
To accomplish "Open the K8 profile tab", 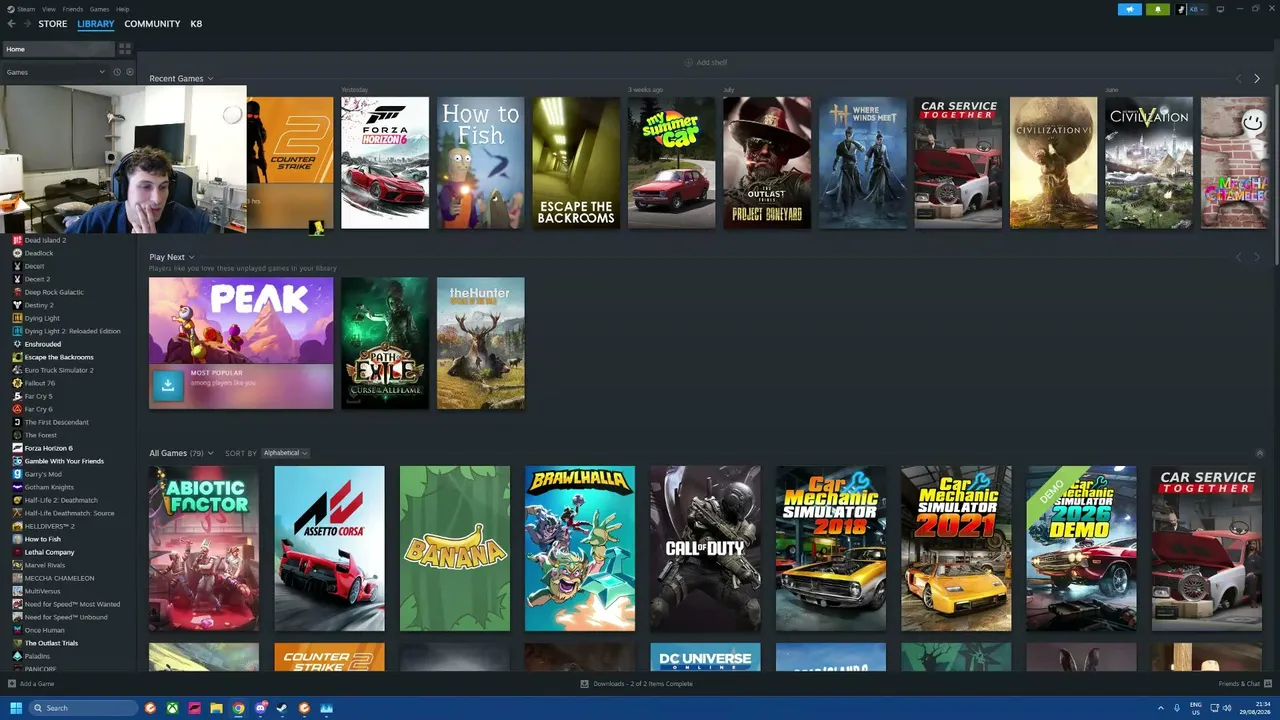I will pyautogui.click(x=196, y=24).
